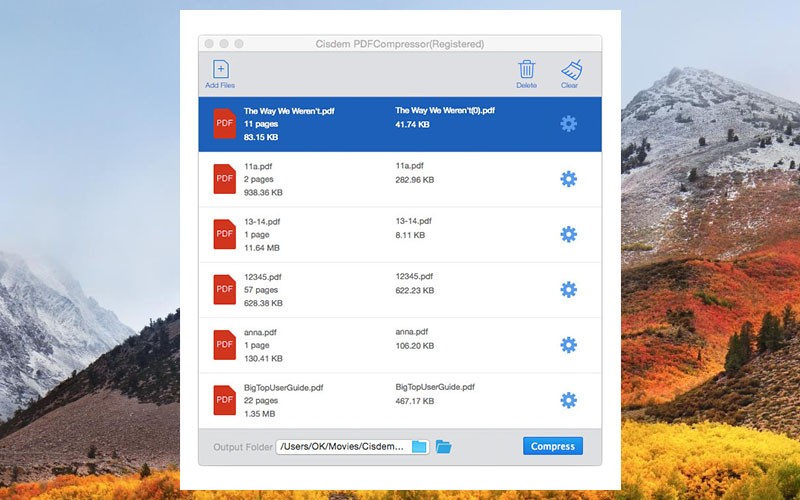Click the Output Folder path field
This screenshot has width=800, height=500.
click(x=352, y=446)
